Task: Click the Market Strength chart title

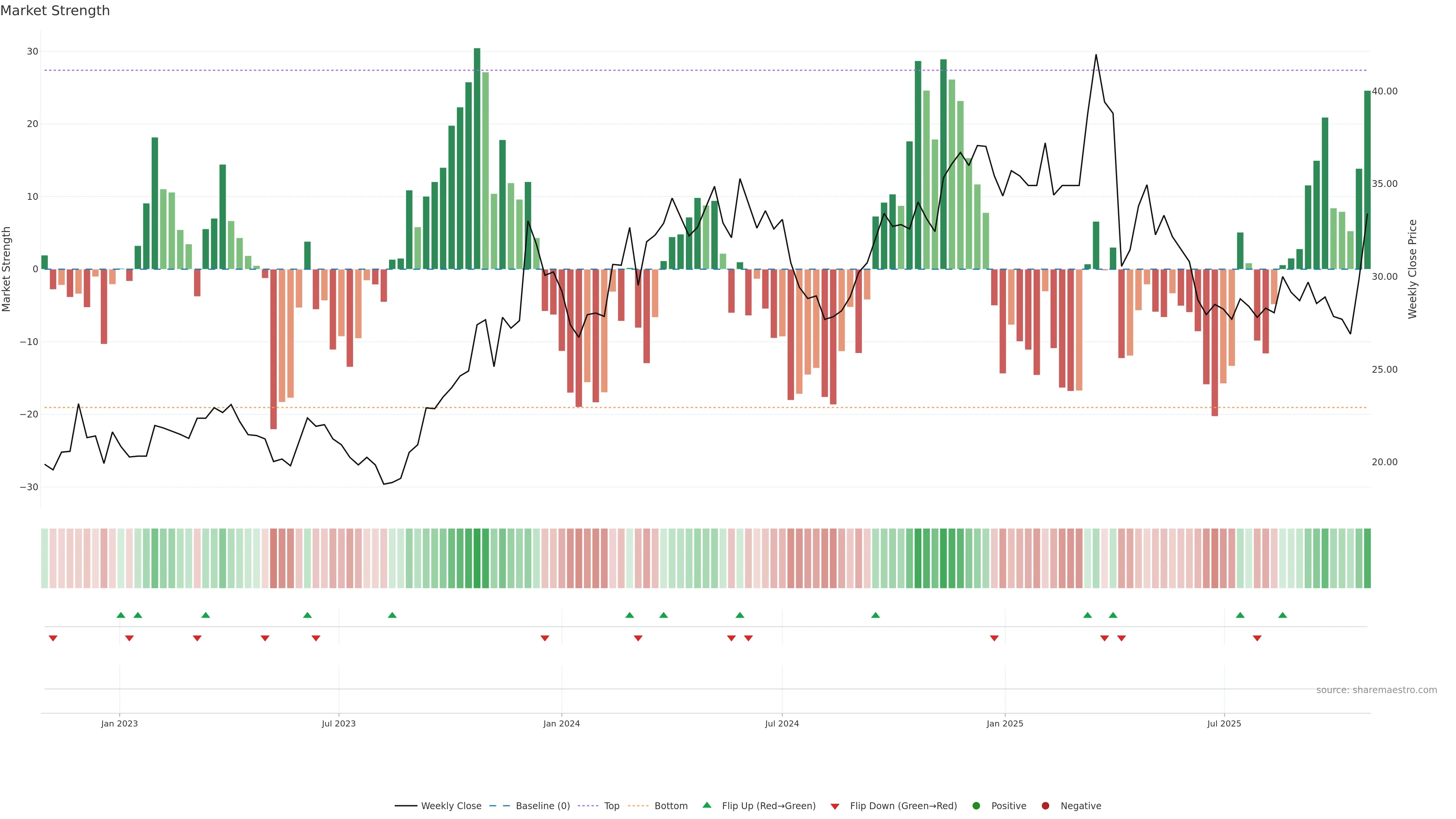Action: tap(55, 11)
